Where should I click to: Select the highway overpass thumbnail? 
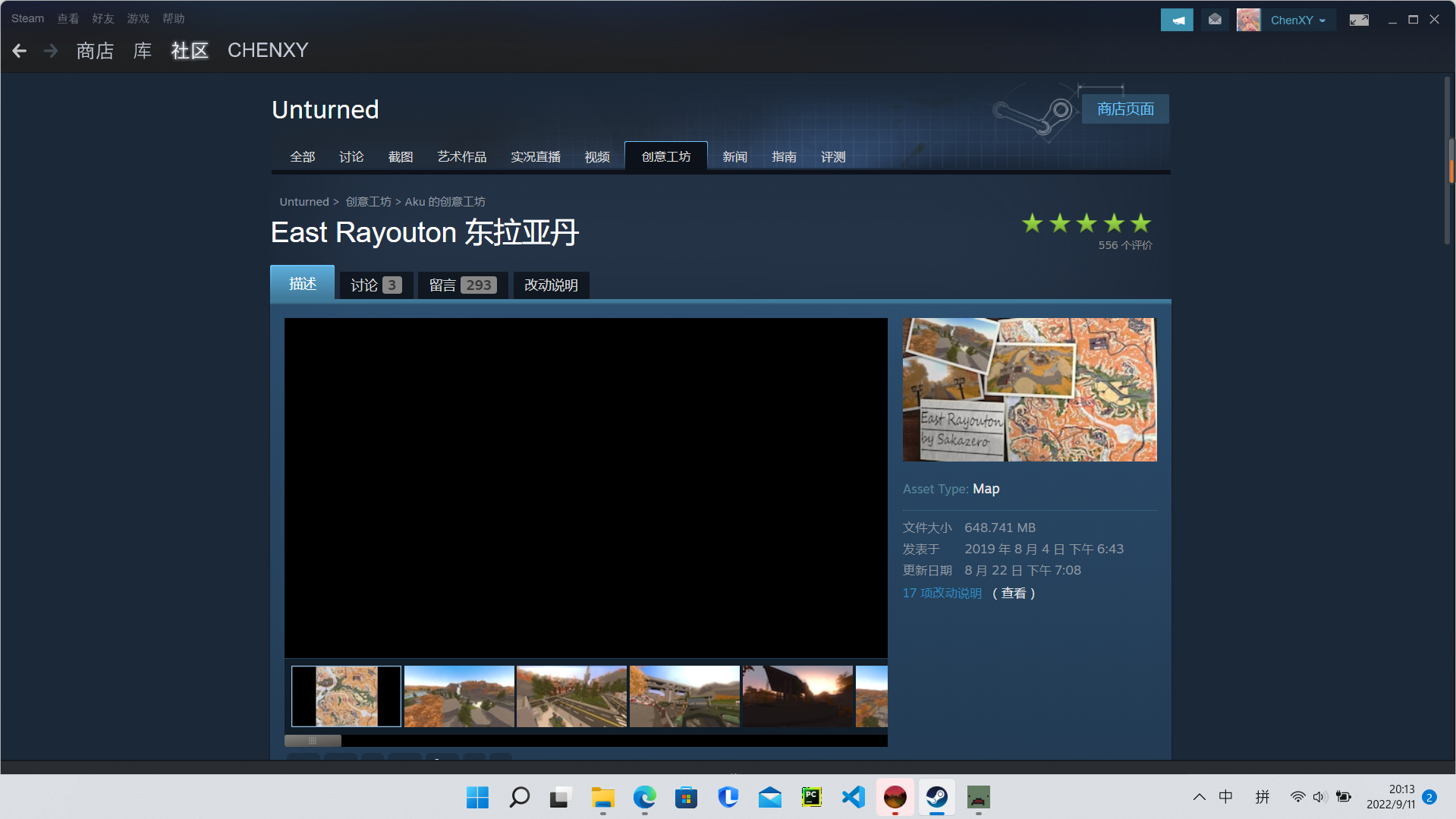[x=684, y=696]
